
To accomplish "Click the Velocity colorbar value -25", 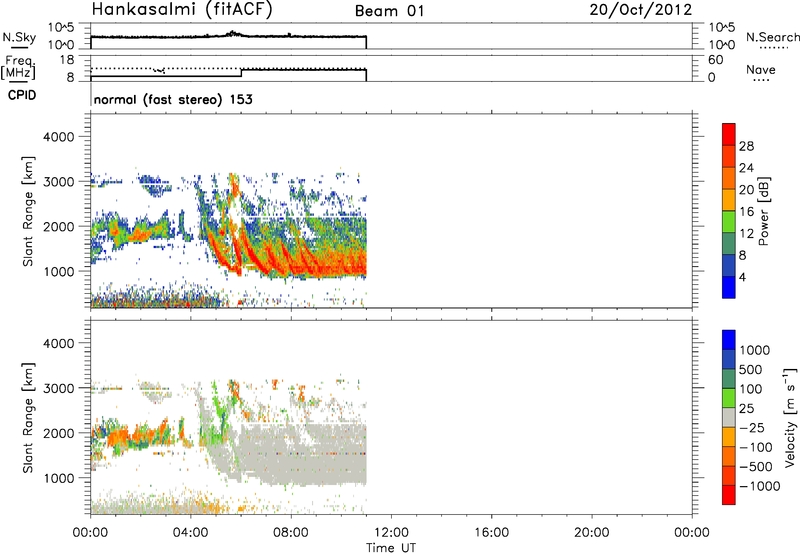I will click(x=753, y=428).
